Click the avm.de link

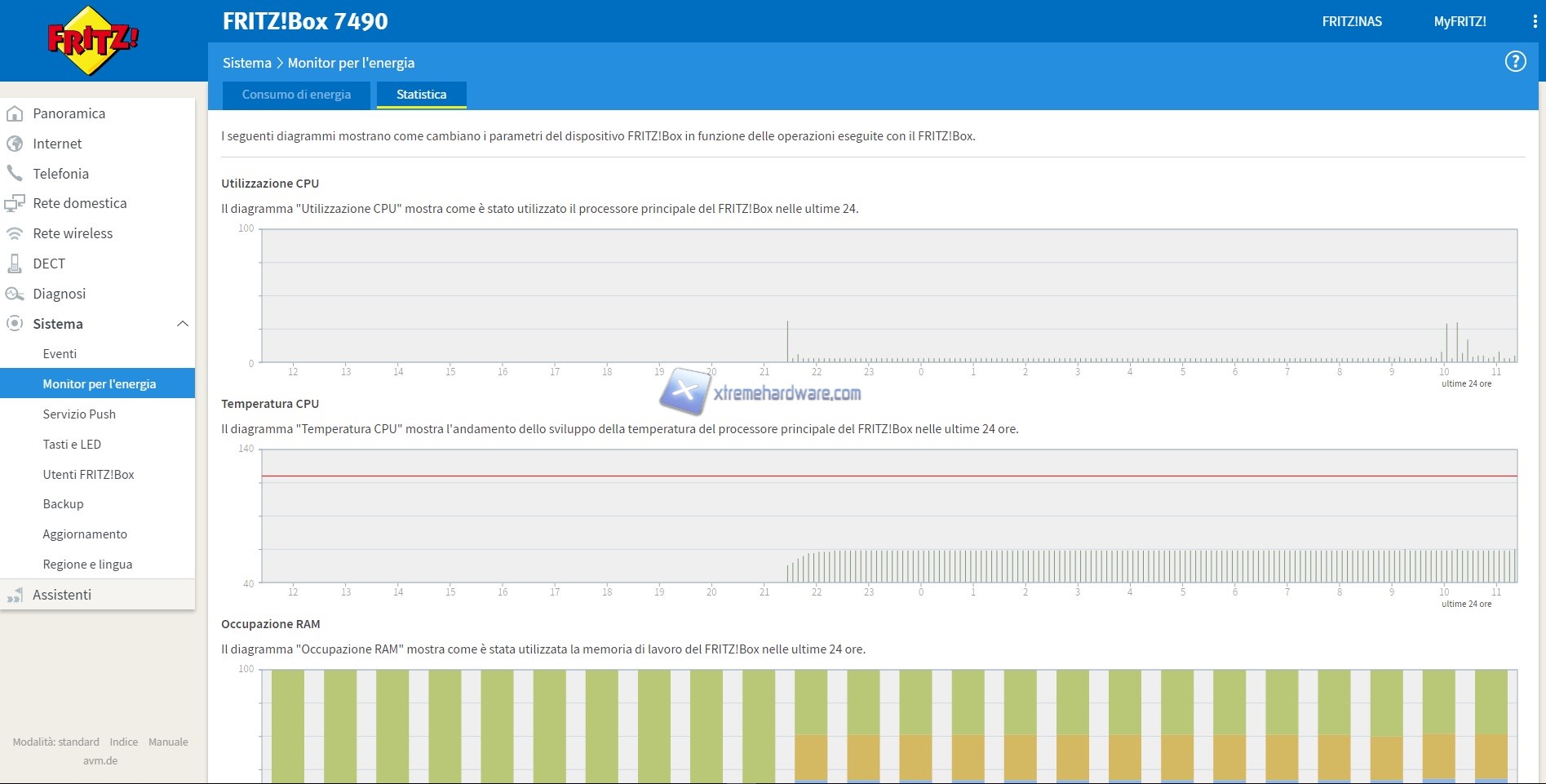pyautogui.click(x=100, y=760)
